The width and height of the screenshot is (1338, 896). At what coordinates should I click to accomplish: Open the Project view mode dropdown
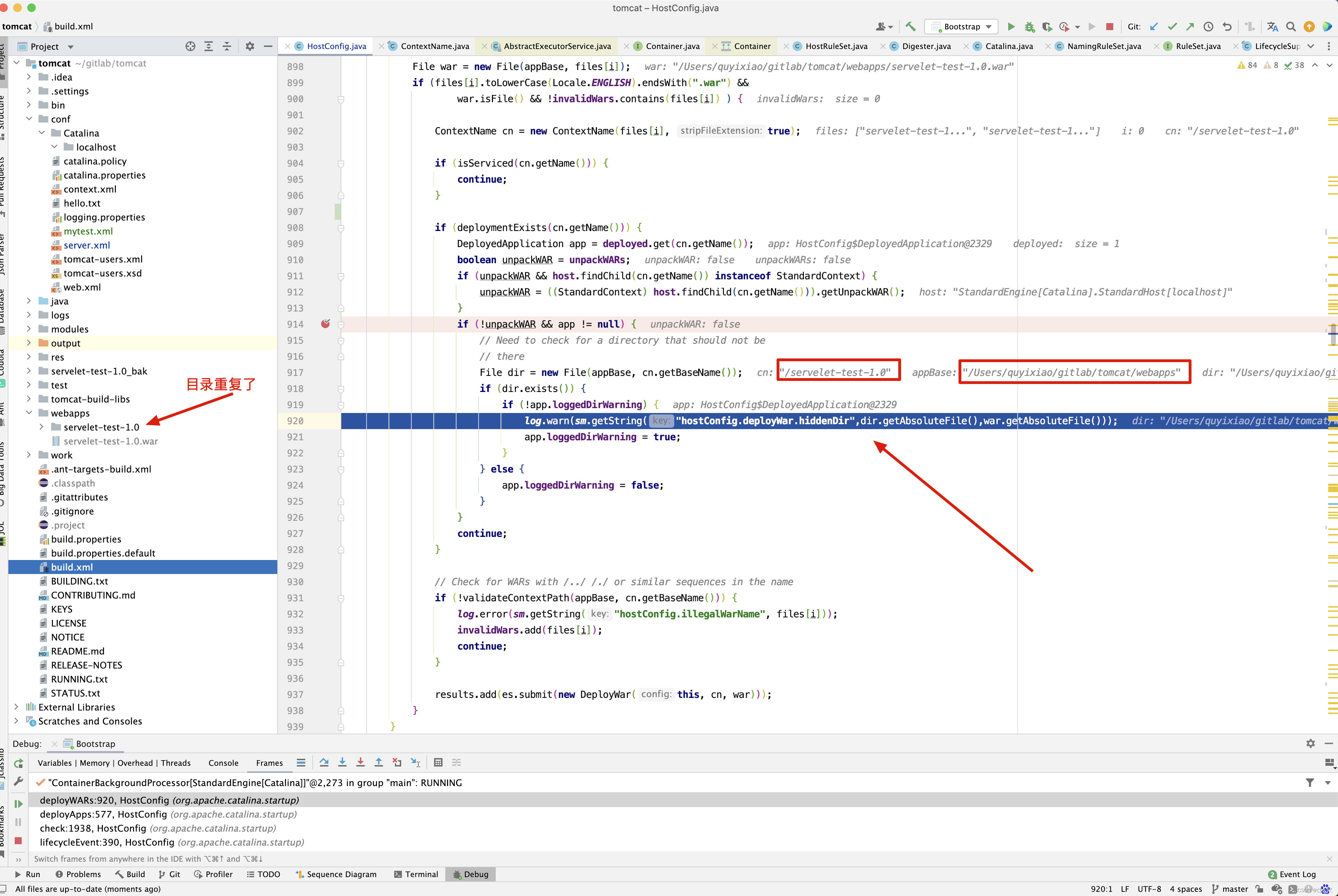pos(71,47)
